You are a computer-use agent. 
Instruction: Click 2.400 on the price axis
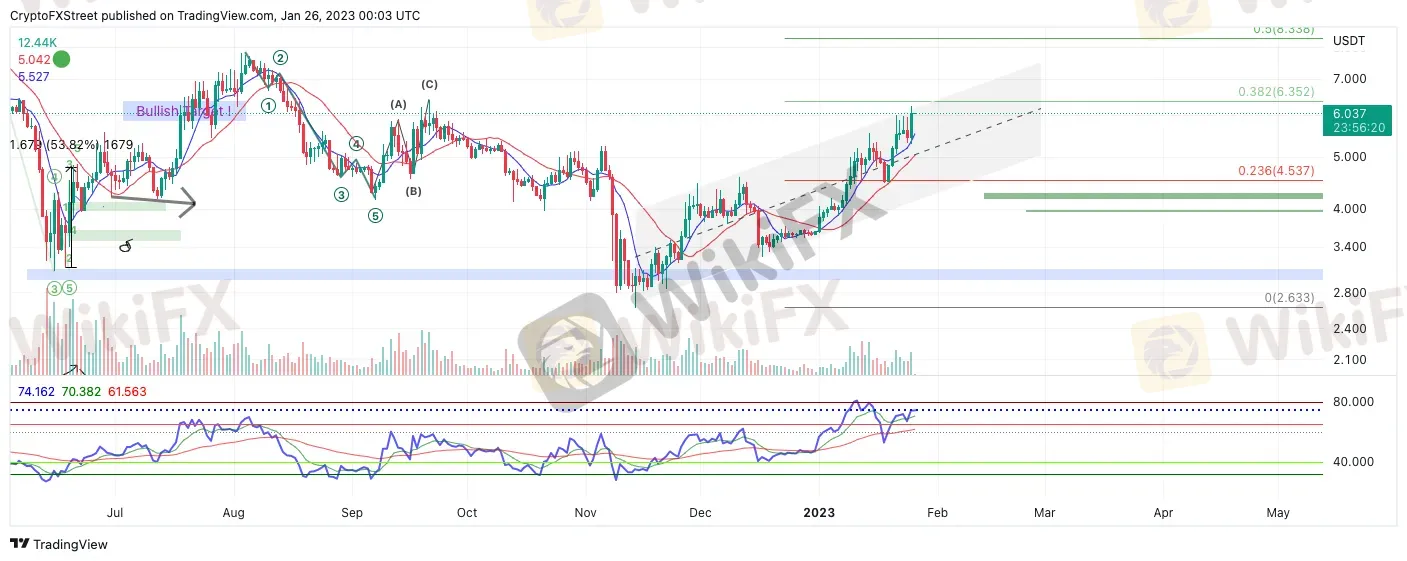[x=1349, y=329]
